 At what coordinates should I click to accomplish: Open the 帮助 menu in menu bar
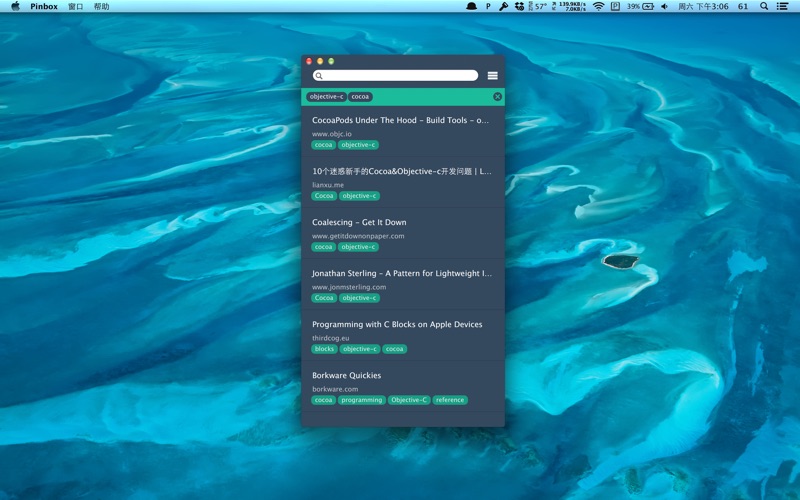click(101, 6)
